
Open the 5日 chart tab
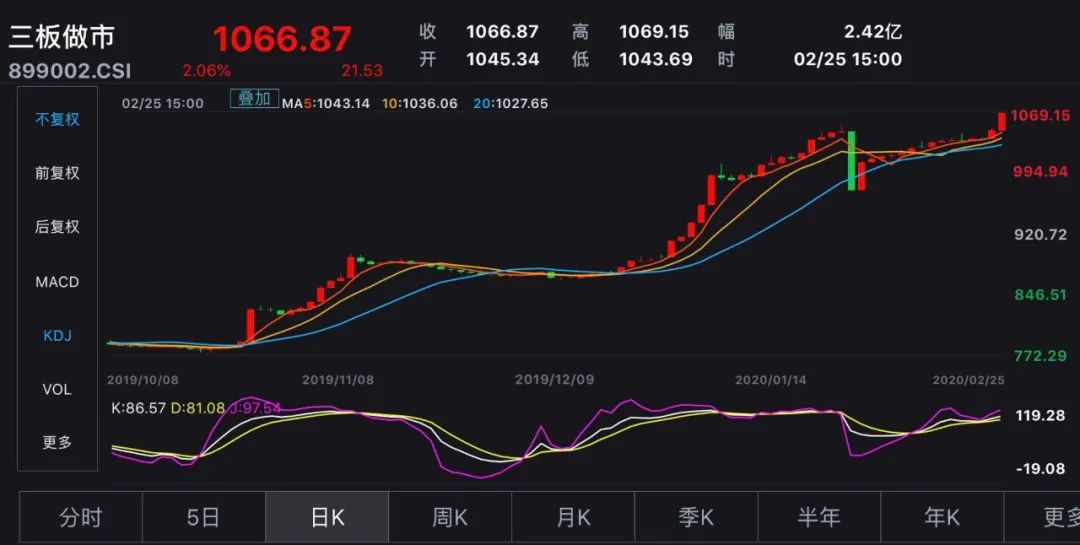pyautogui.click(x=203, y=517)
